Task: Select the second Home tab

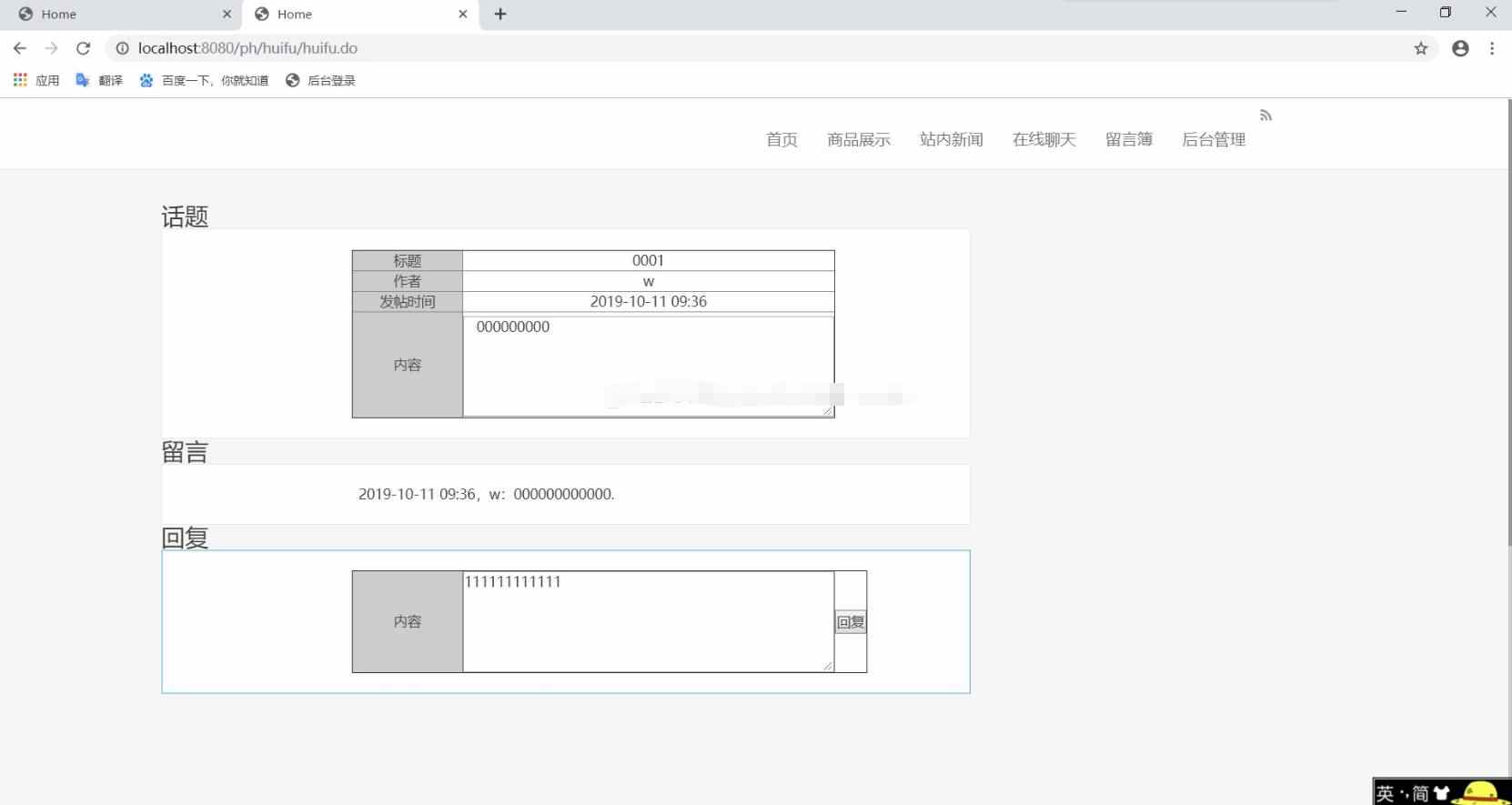Action: click(x=361, y=14)
